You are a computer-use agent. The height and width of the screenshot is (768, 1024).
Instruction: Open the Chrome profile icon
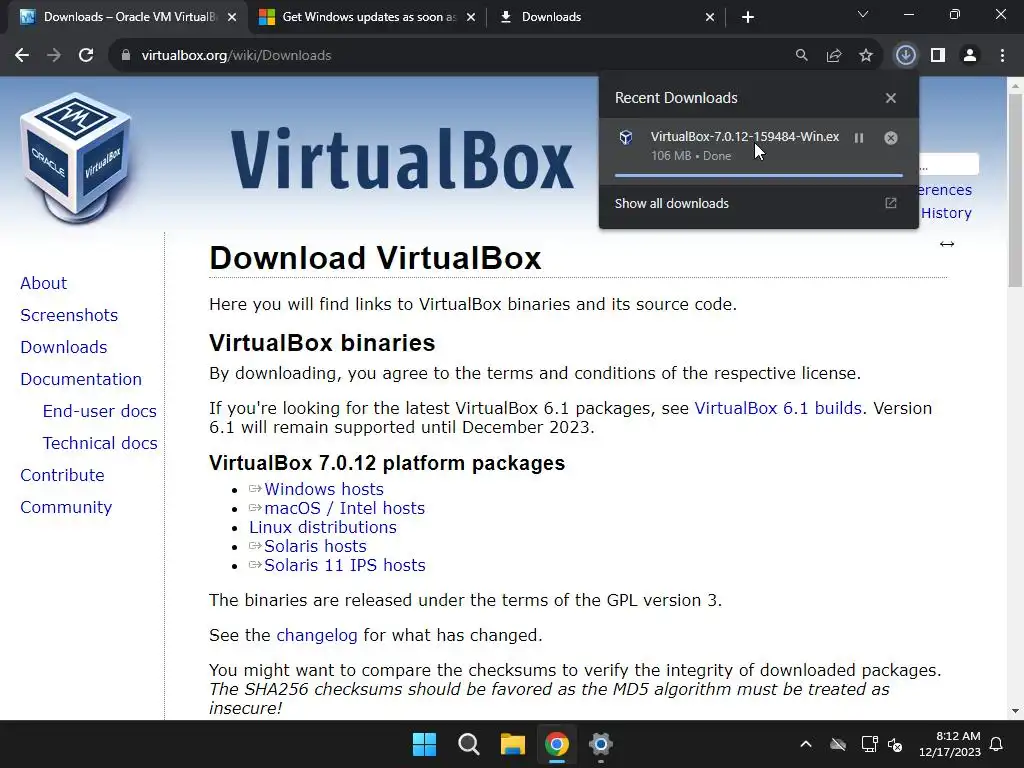pos(970,56)
